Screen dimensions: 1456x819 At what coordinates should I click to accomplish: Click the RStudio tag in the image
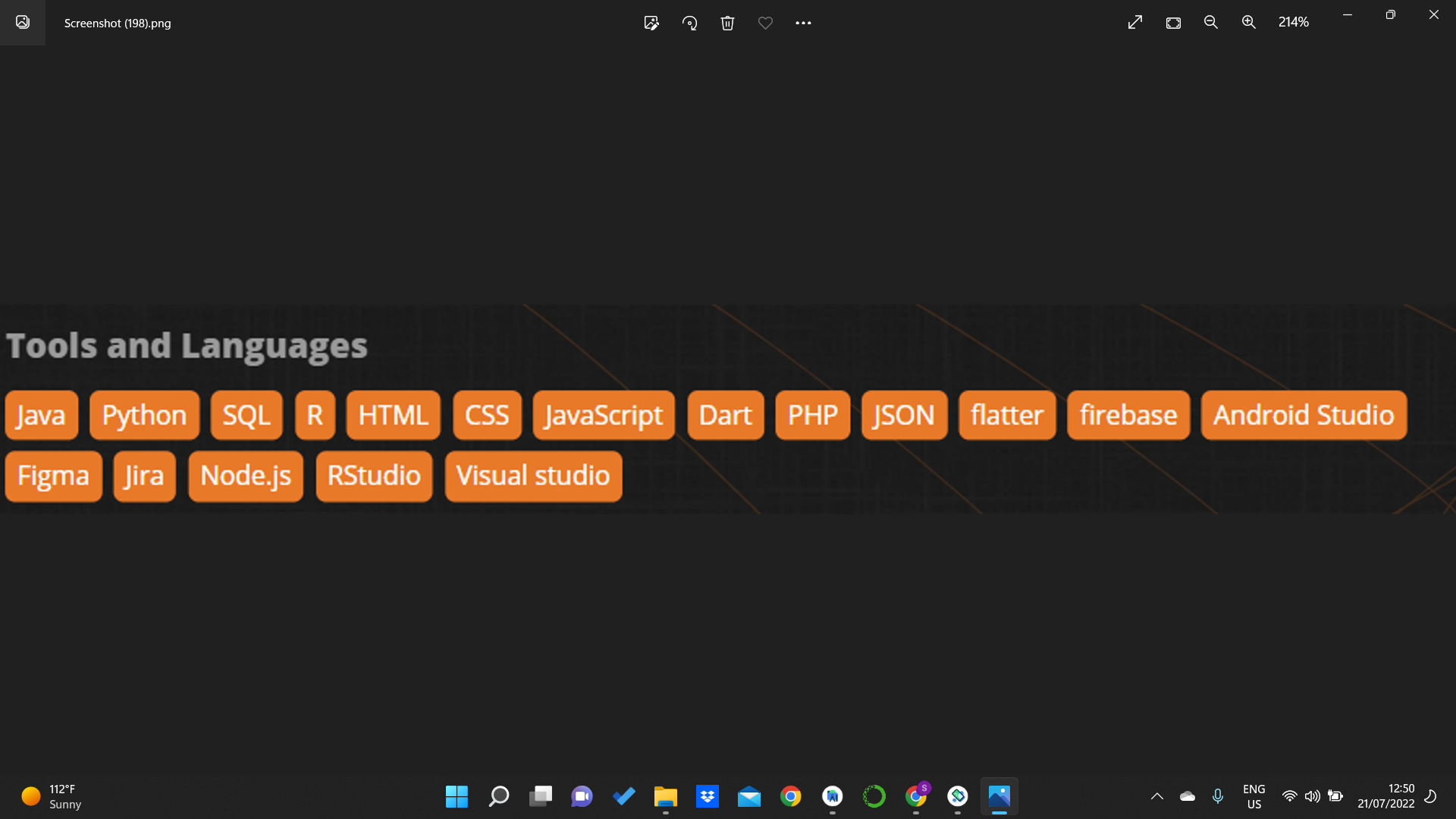click(374, 476)
